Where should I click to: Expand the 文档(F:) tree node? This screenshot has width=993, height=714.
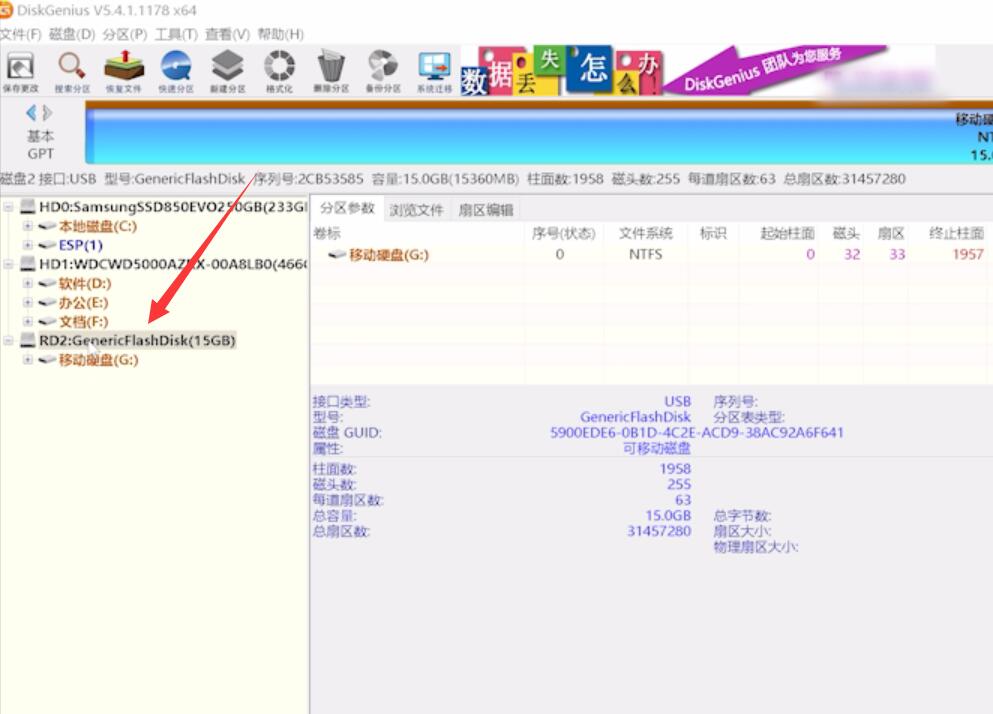pos(27,321)
